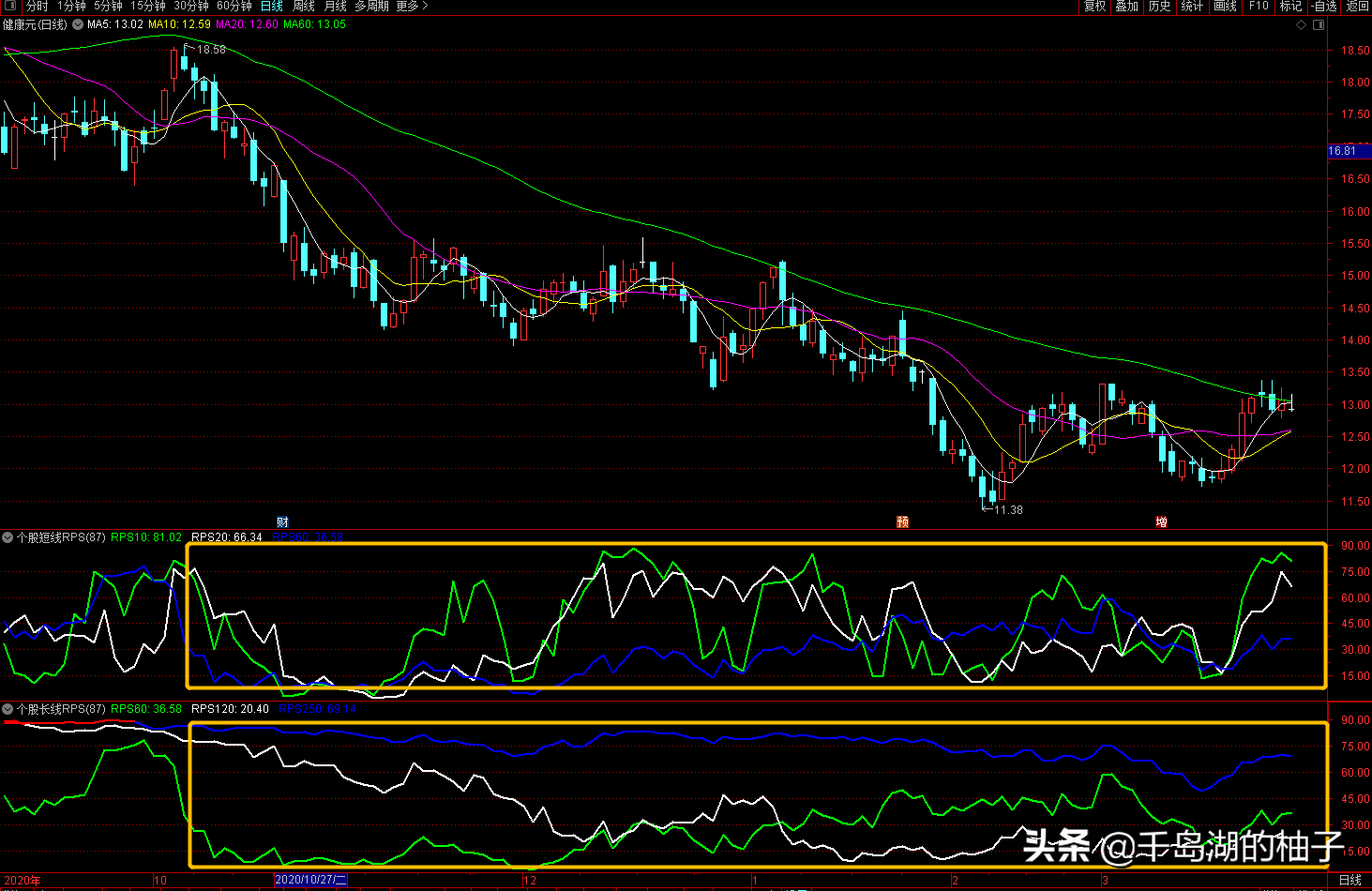The width and height of the screenshot is (1372, 891).
Task: Select 周线 period
Action: (304, 6)
